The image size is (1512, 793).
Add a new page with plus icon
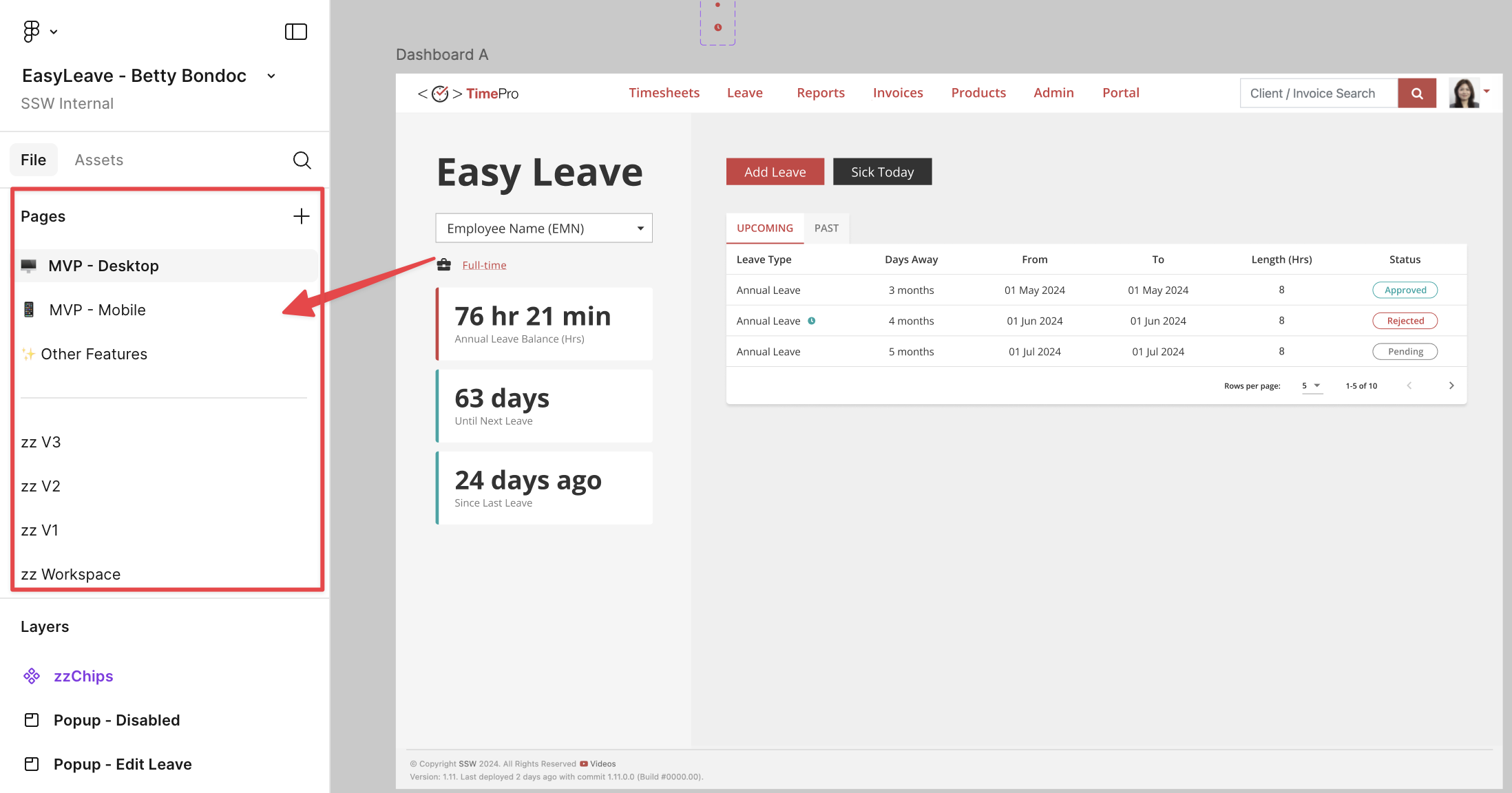[301, 216]
